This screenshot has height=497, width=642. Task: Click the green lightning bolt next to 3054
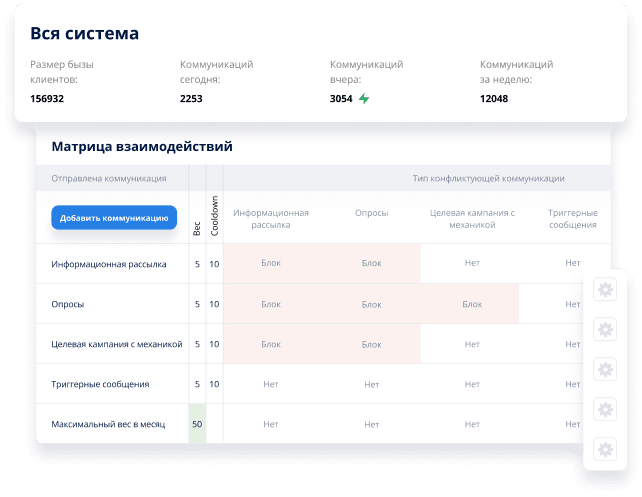(x=364, y=99)
